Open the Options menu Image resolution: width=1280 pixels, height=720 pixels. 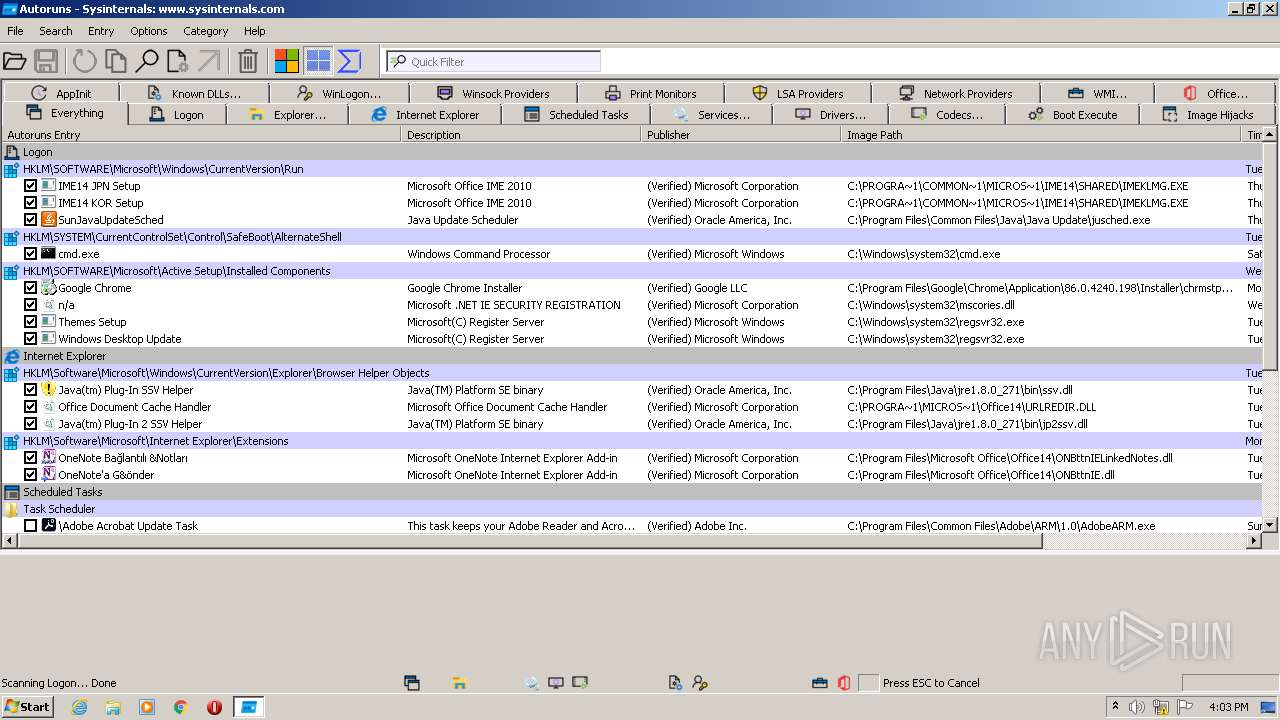[x=149, y=31]
